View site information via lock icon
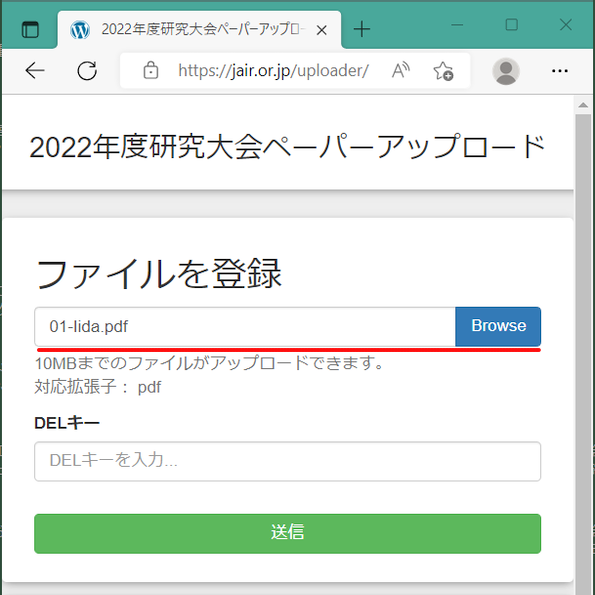595x595 pixels. pyautogui.click(x=151, y=71)
